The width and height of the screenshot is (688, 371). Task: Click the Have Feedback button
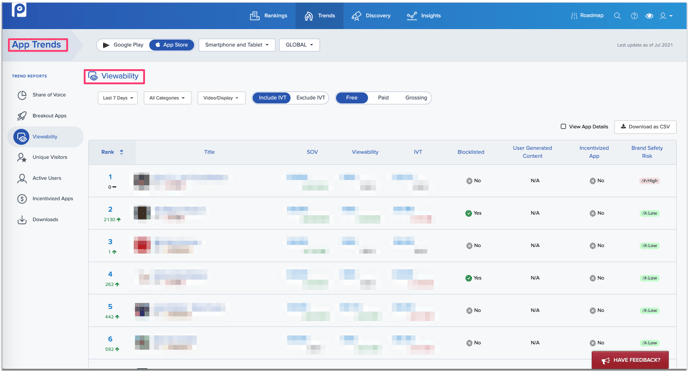click(630, 360)
